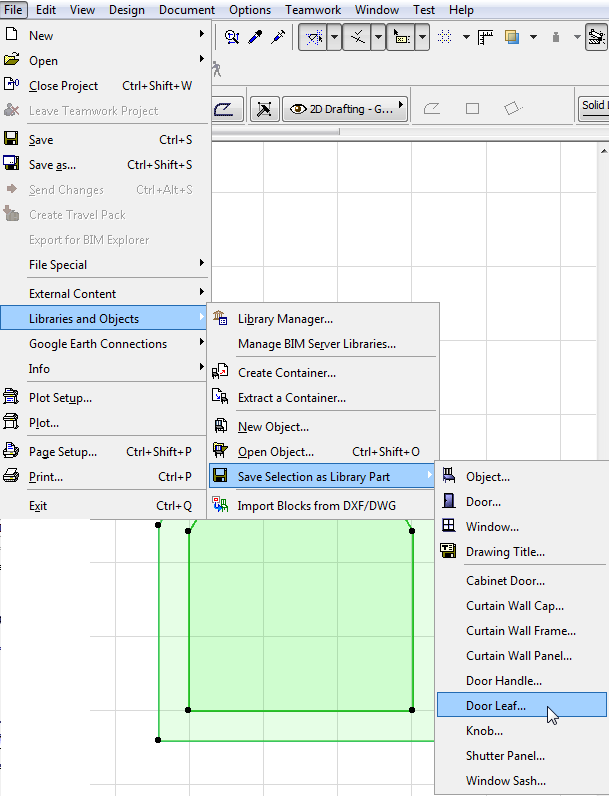609x796 pixels.
Task: Click the Door icon in submenu
Action: (449, 501)
